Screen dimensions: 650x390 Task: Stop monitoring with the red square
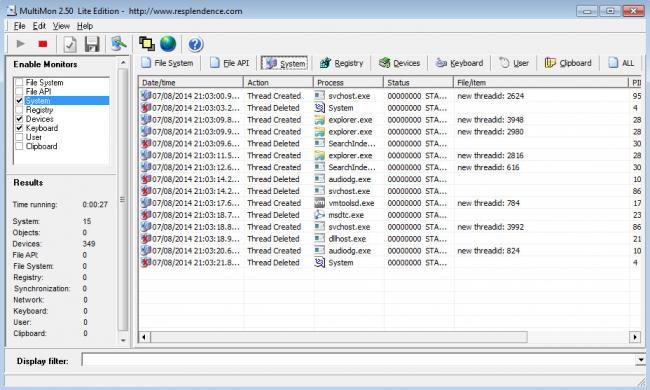43,44
